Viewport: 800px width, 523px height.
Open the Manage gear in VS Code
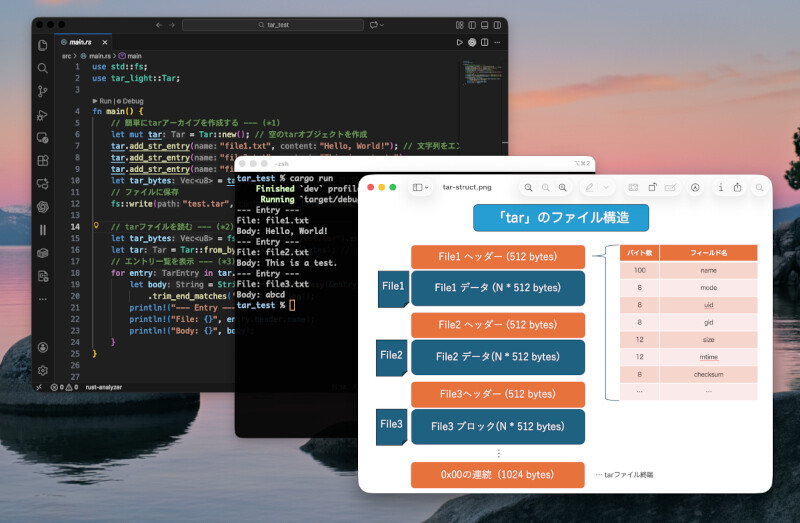43,370
